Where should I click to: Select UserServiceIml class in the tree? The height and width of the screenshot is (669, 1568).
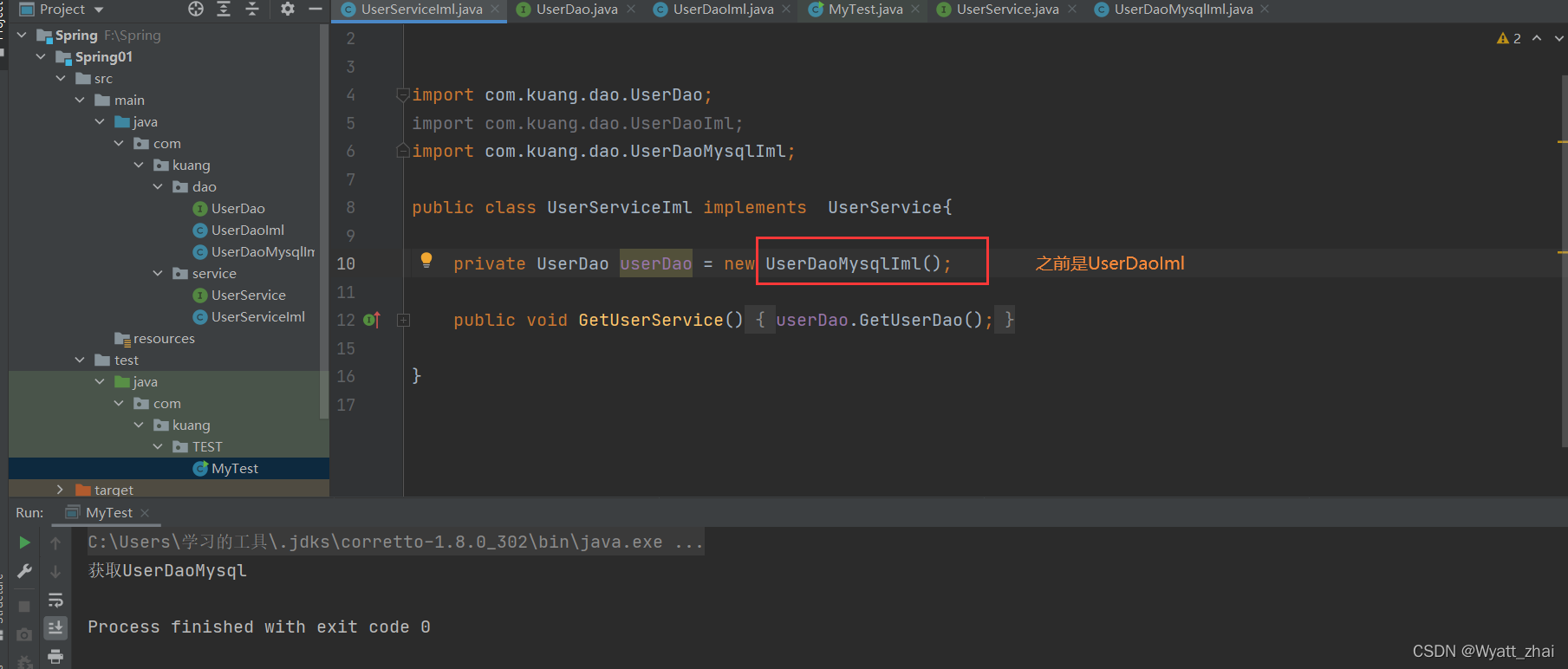249,317
